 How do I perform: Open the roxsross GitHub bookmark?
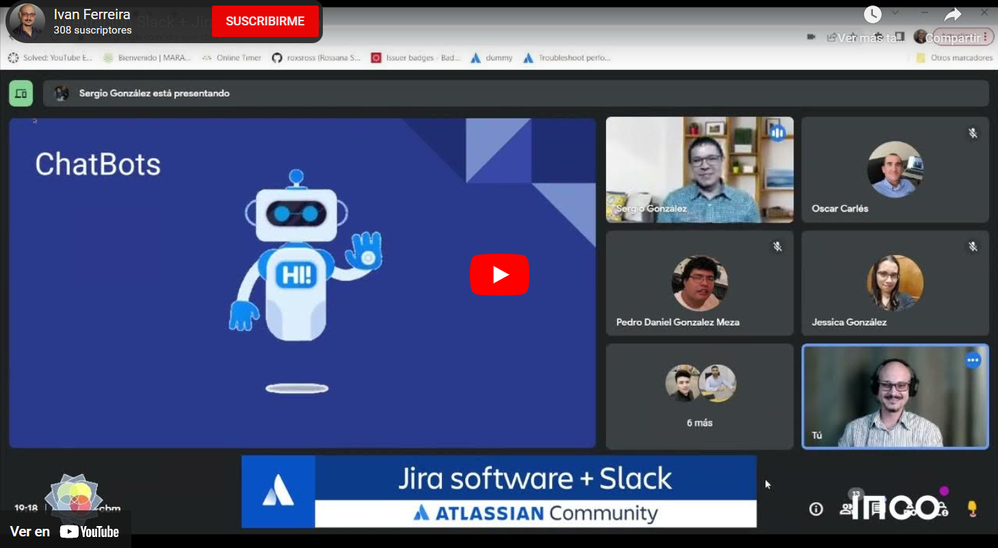point(316,58)
